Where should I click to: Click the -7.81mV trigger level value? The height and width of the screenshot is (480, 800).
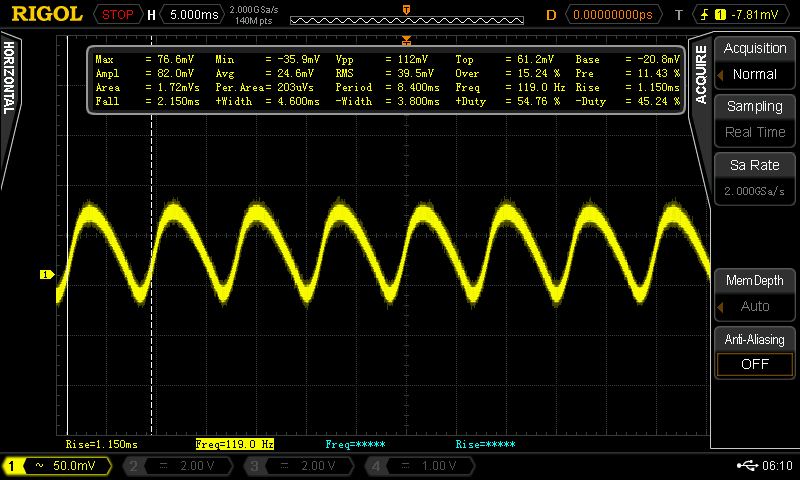[x=755, y=14]
